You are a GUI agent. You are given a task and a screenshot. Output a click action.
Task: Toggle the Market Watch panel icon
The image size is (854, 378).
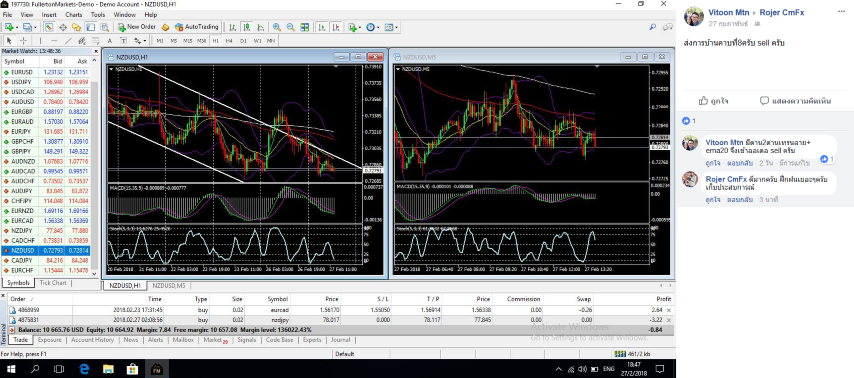pos(48,27)
